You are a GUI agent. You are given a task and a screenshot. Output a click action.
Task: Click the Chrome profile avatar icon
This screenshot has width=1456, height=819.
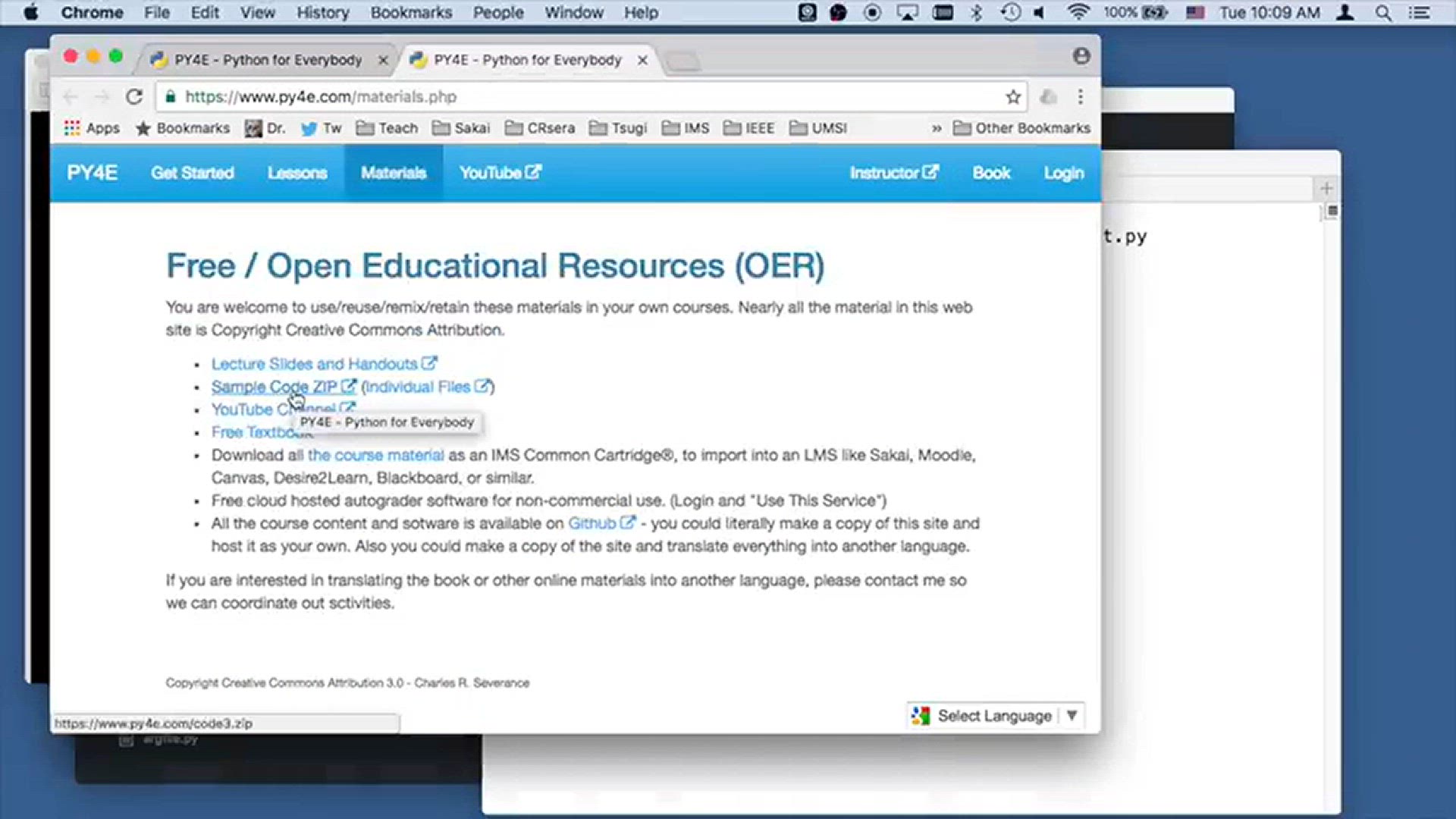click(1081, 56)
